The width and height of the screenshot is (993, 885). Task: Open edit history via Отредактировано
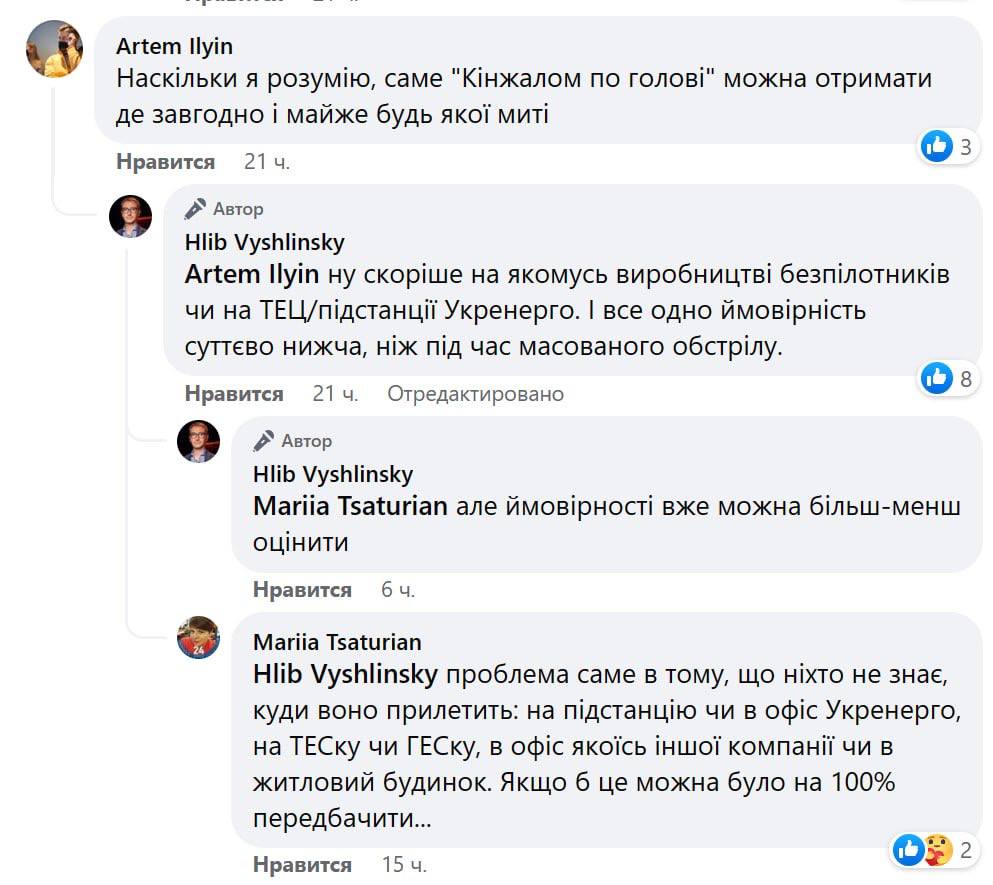476,394
